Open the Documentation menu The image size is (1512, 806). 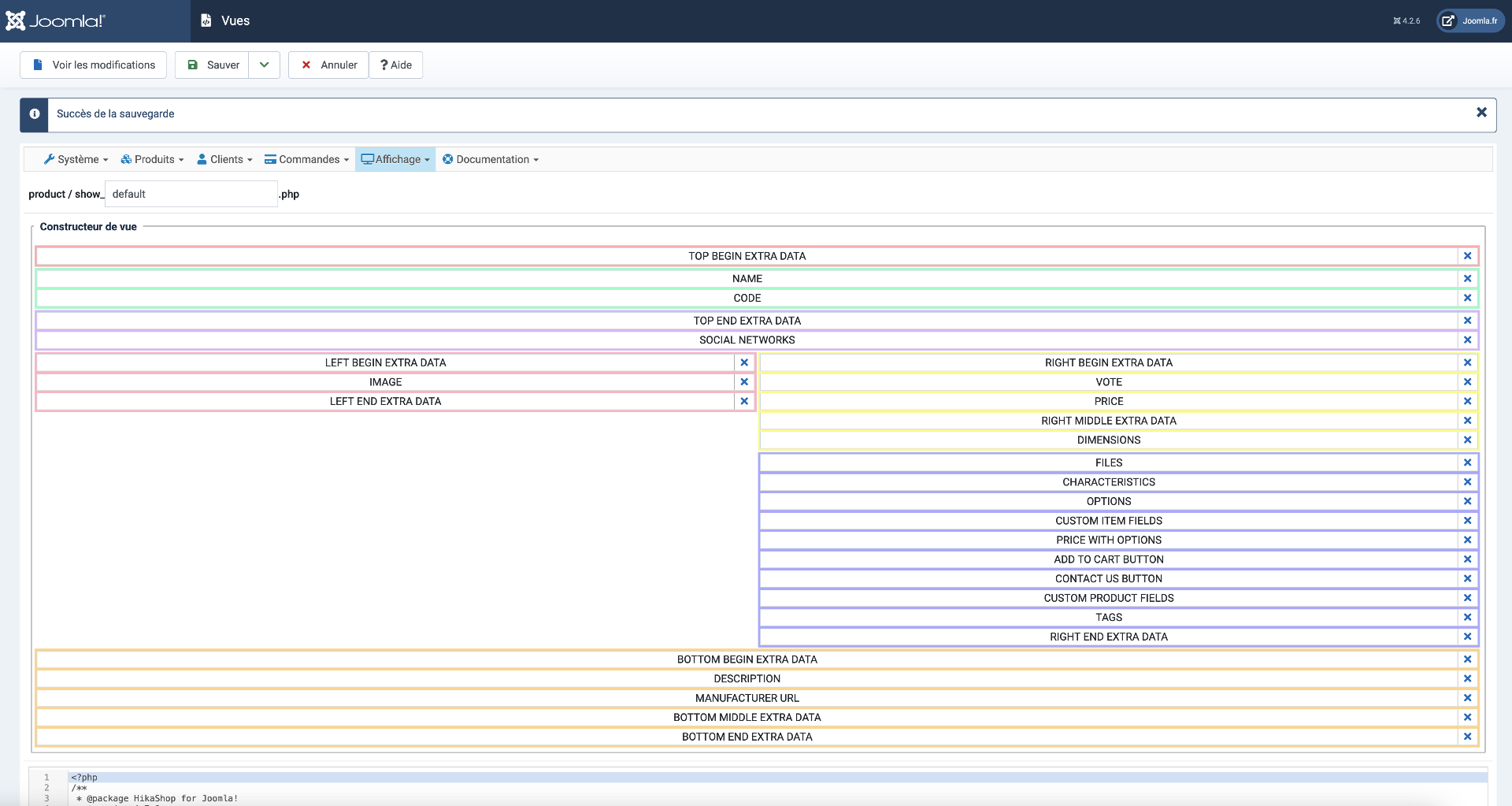pyautogui.click(x=491, y=160)
